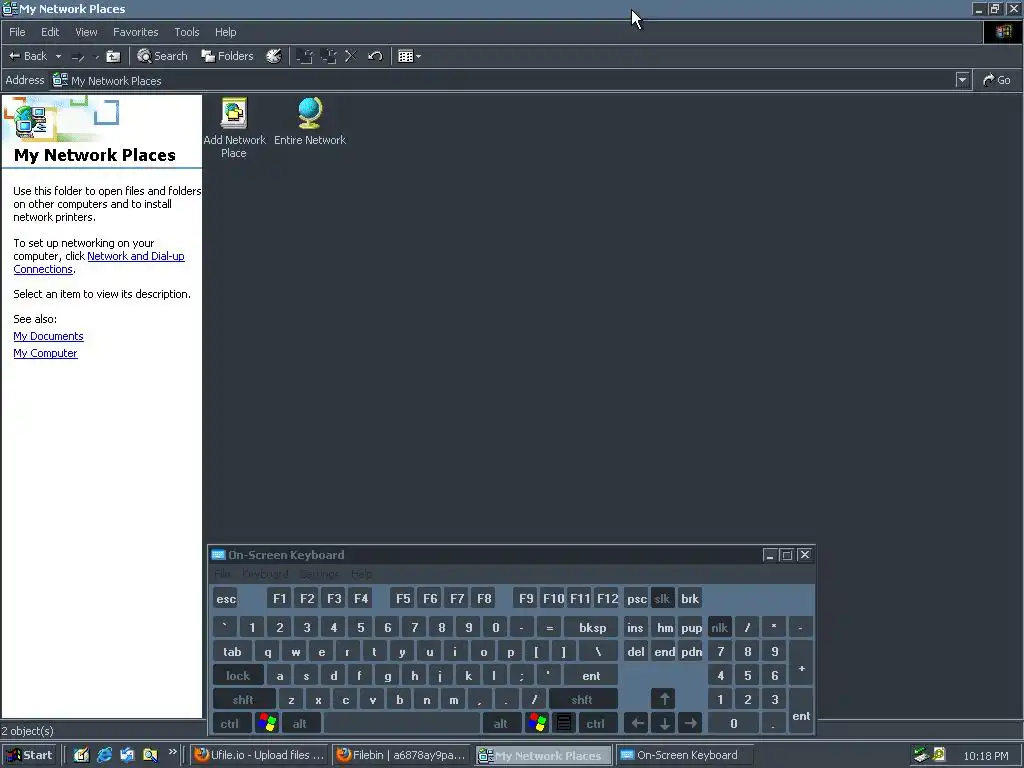The image size is (1024, 768).
Task: Switch to On-Screen Keyboard taskbar button
Action: [x=684, y=755]
